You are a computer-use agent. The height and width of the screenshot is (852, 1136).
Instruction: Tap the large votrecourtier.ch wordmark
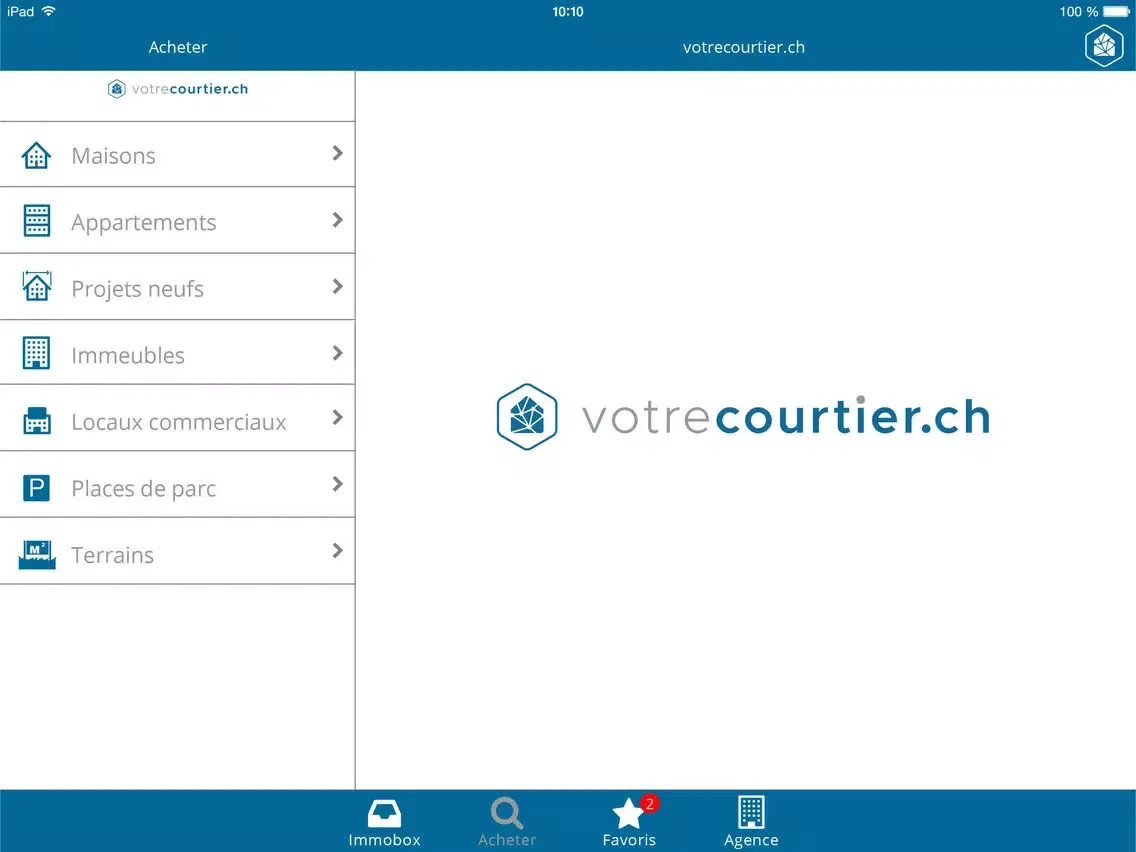coord(786,417)
